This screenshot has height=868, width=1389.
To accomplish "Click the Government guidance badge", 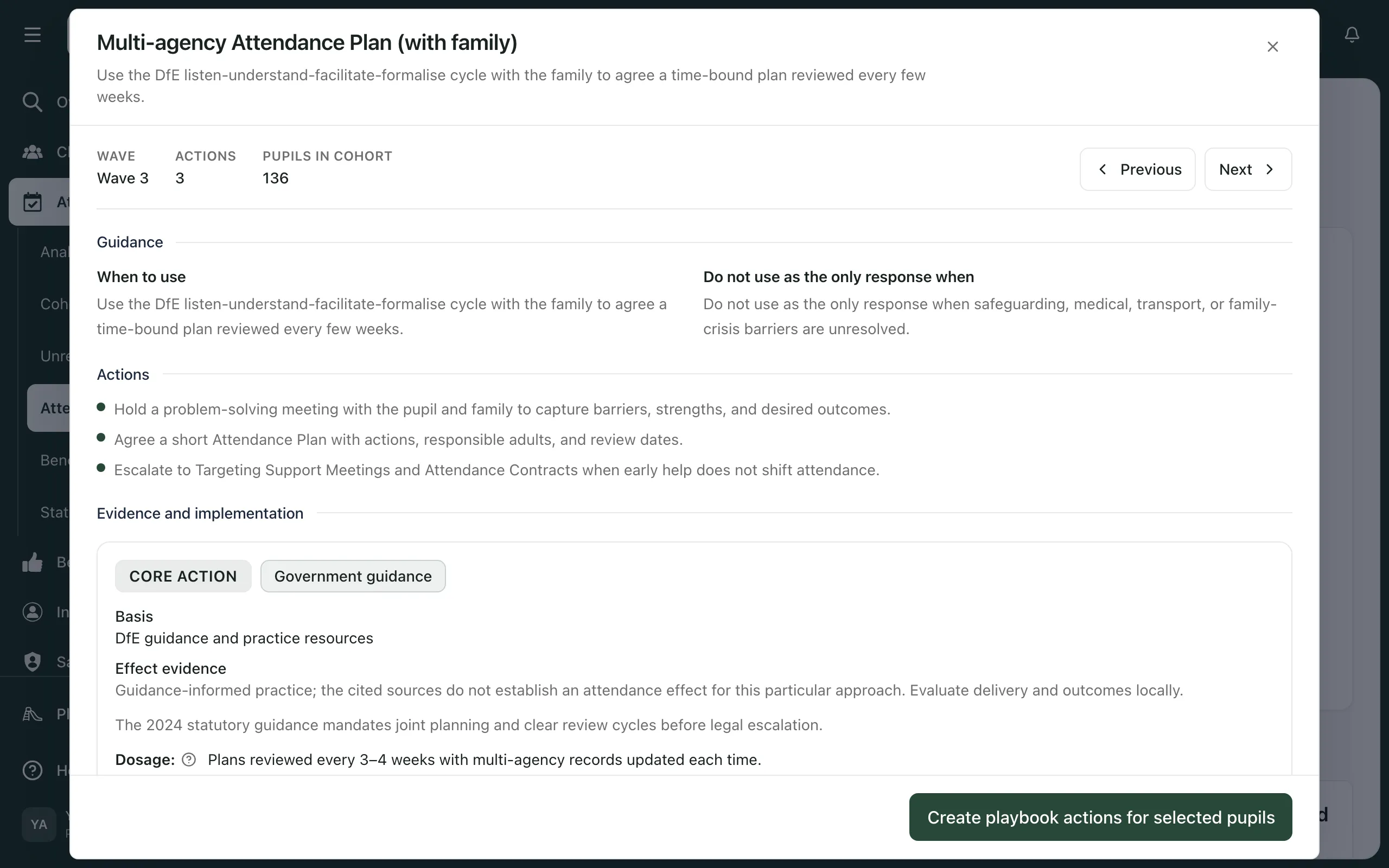I will tap(353, 576).
